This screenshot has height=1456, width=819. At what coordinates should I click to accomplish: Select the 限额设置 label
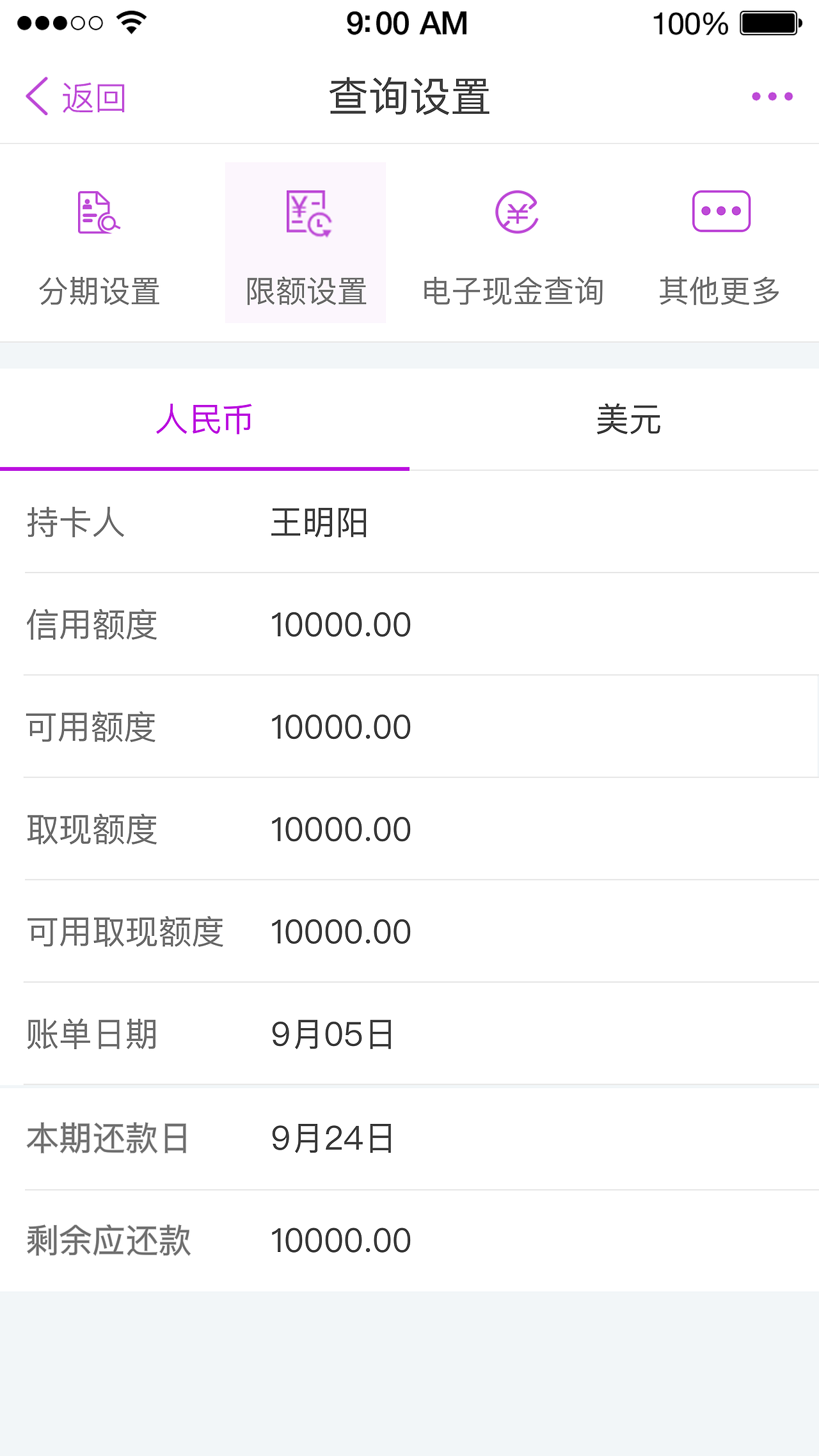click(x=306, y=292)
